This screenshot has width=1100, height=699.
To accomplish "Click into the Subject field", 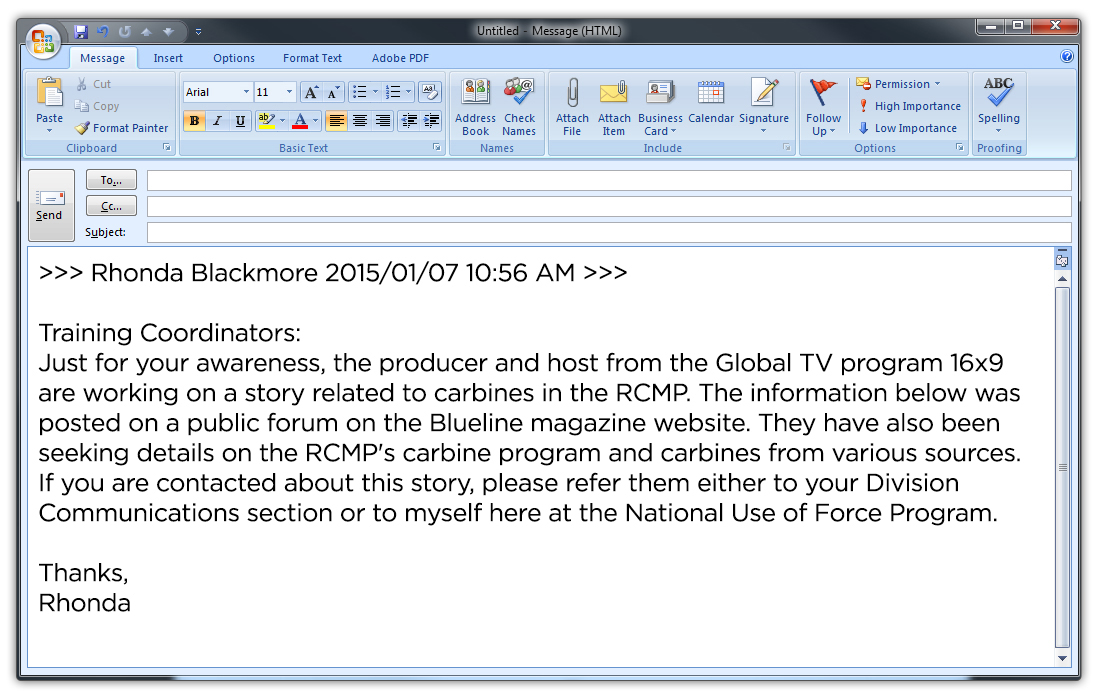I will point(609,232).
